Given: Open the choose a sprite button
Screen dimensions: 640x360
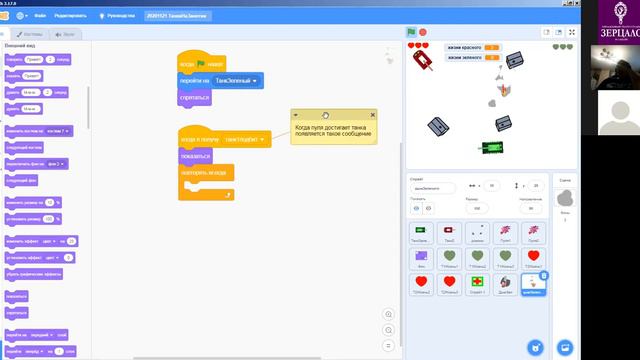Looking at the screenshot, I should (x=535, y=348).
